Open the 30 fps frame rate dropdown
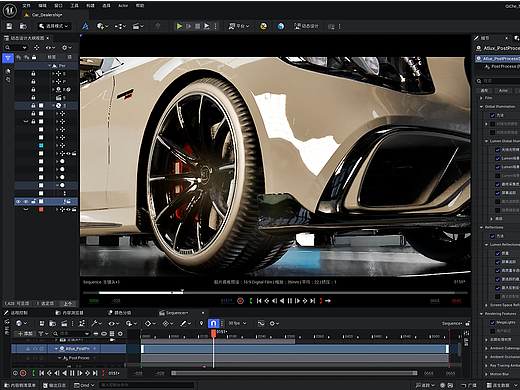520x390 pixels. (237, 323)
